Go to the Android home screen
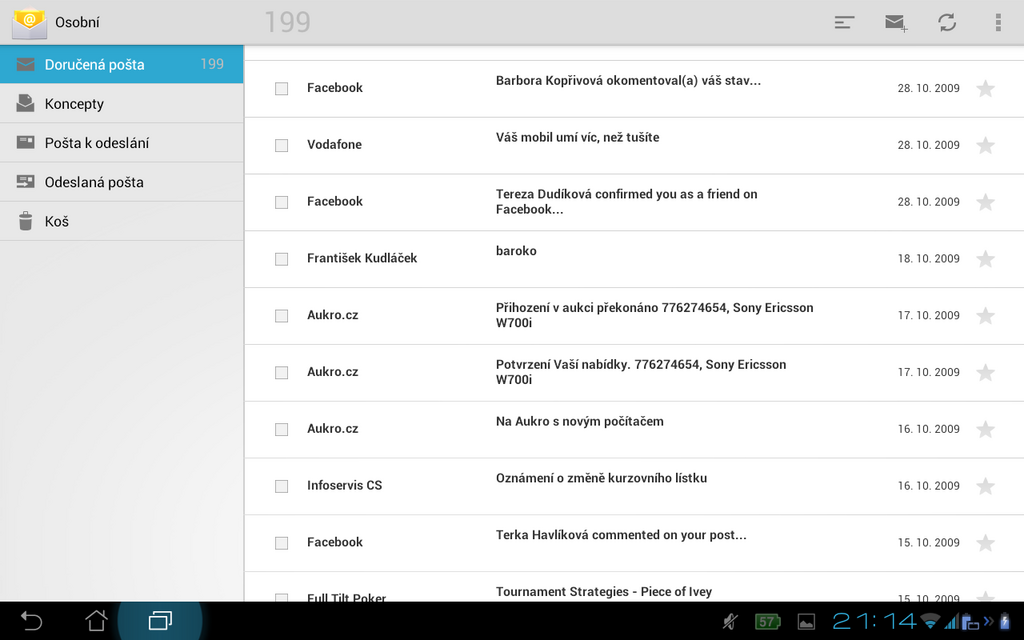The image size is (1024, 640). point(96,621)
